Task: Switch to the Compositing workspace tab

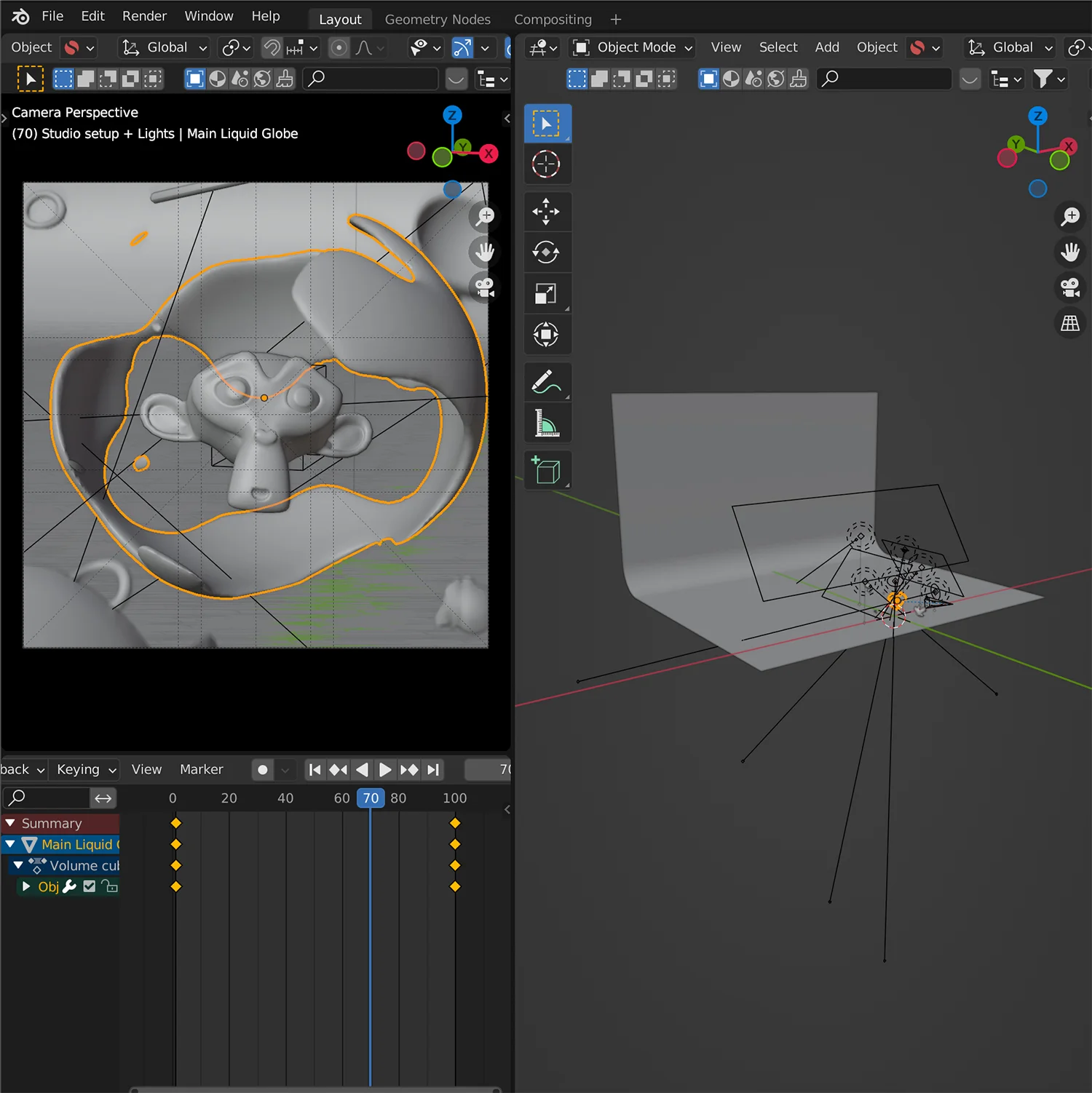Action: pyautogui.click(x=553, y=19)
